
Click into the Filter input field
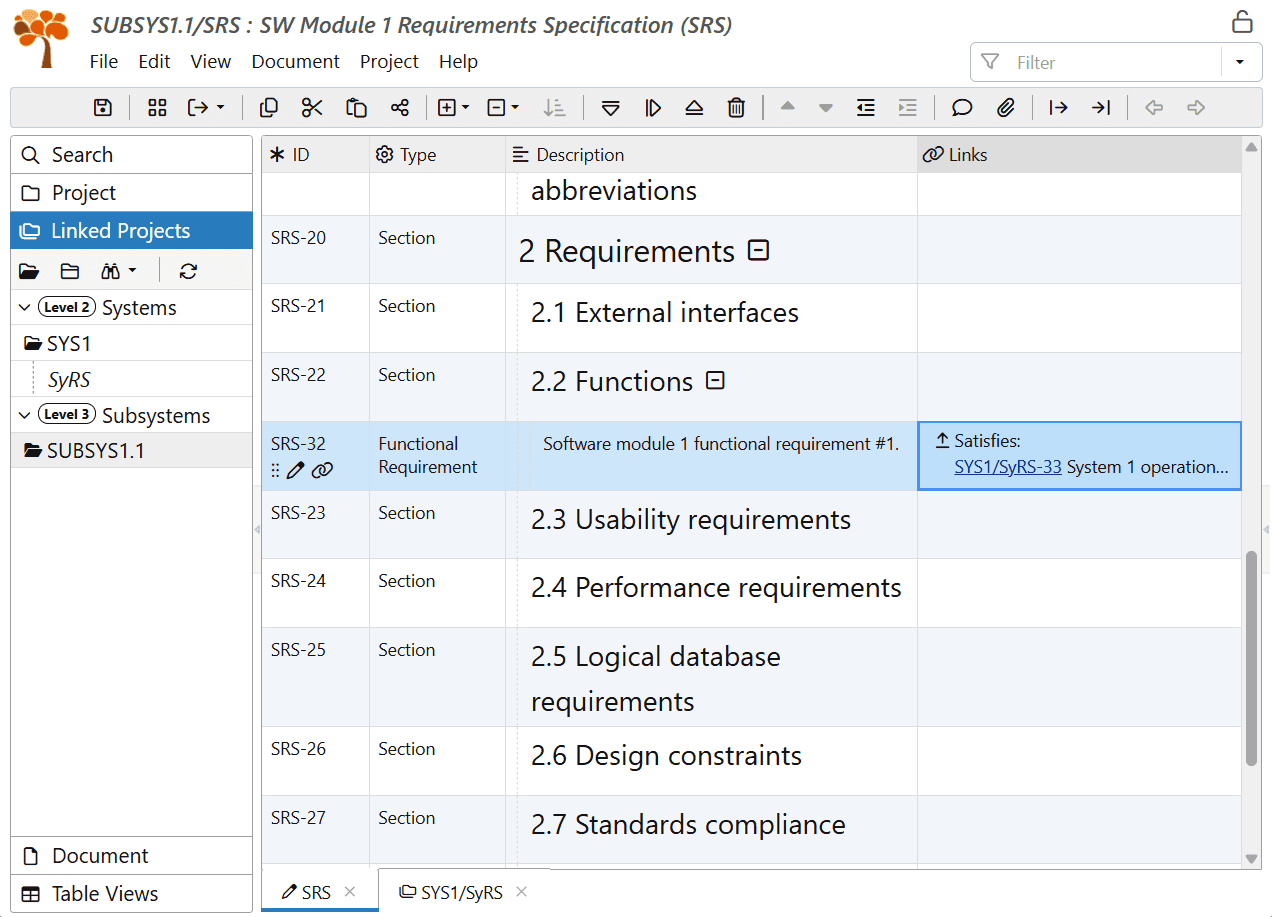click(x=1110, y=62)
